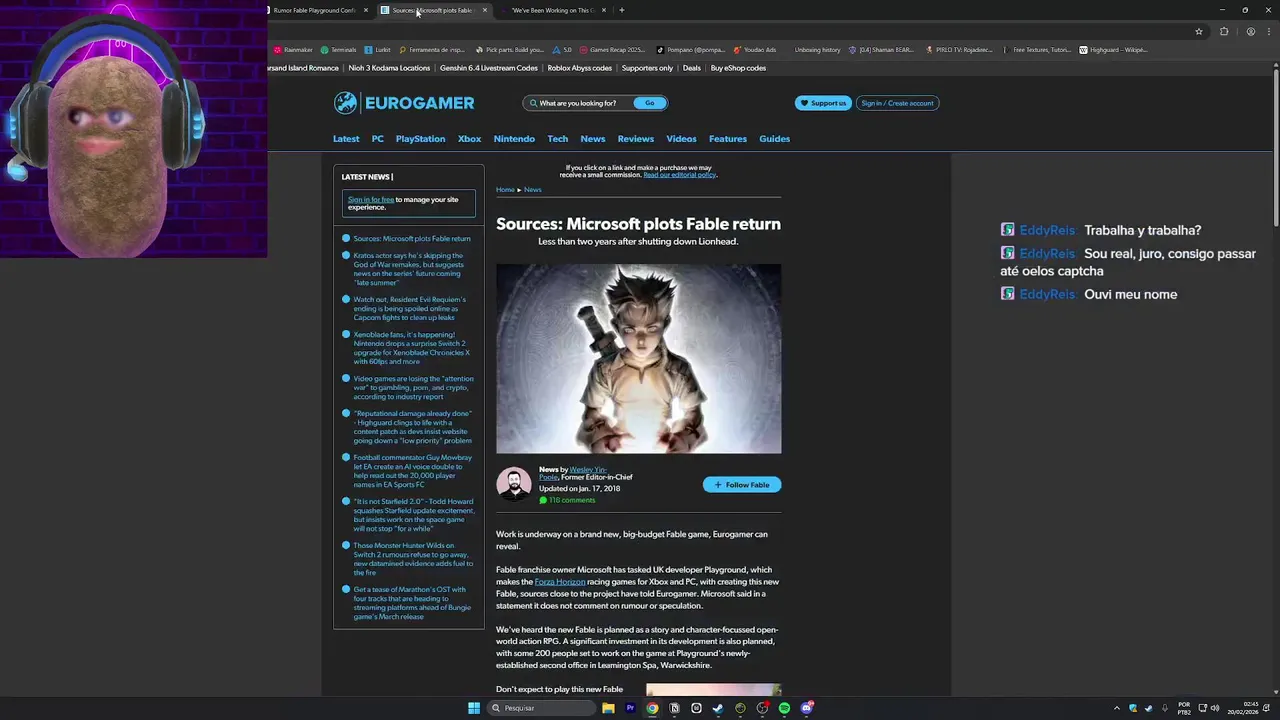Switch to the We've Been Working on This tab

(552, 10)
